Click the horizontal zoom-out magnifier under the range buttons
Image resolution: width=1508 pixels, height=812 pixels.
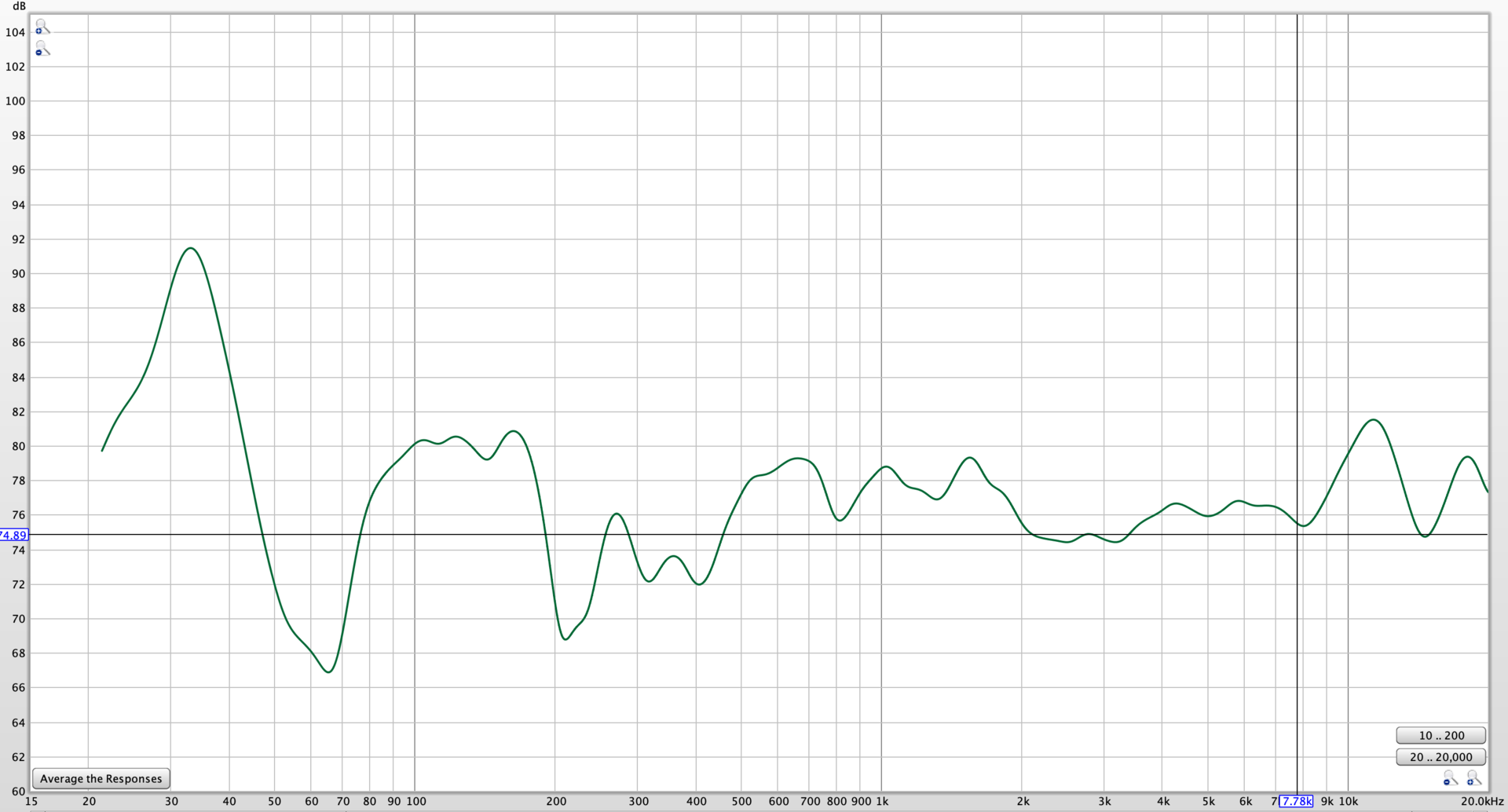click(1450, 777)
